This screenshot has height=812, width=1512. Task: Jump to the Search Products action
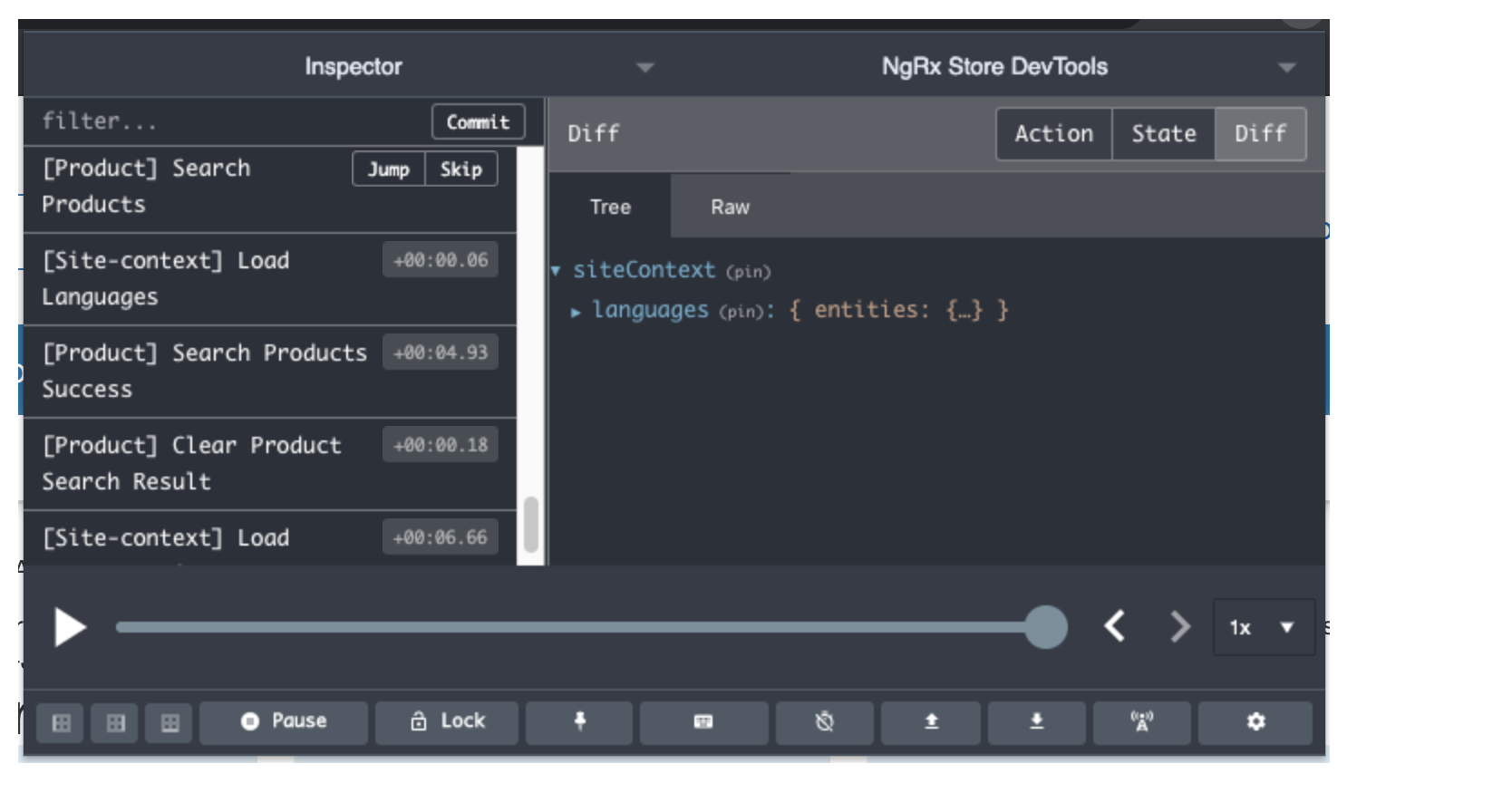pos(389,169)
